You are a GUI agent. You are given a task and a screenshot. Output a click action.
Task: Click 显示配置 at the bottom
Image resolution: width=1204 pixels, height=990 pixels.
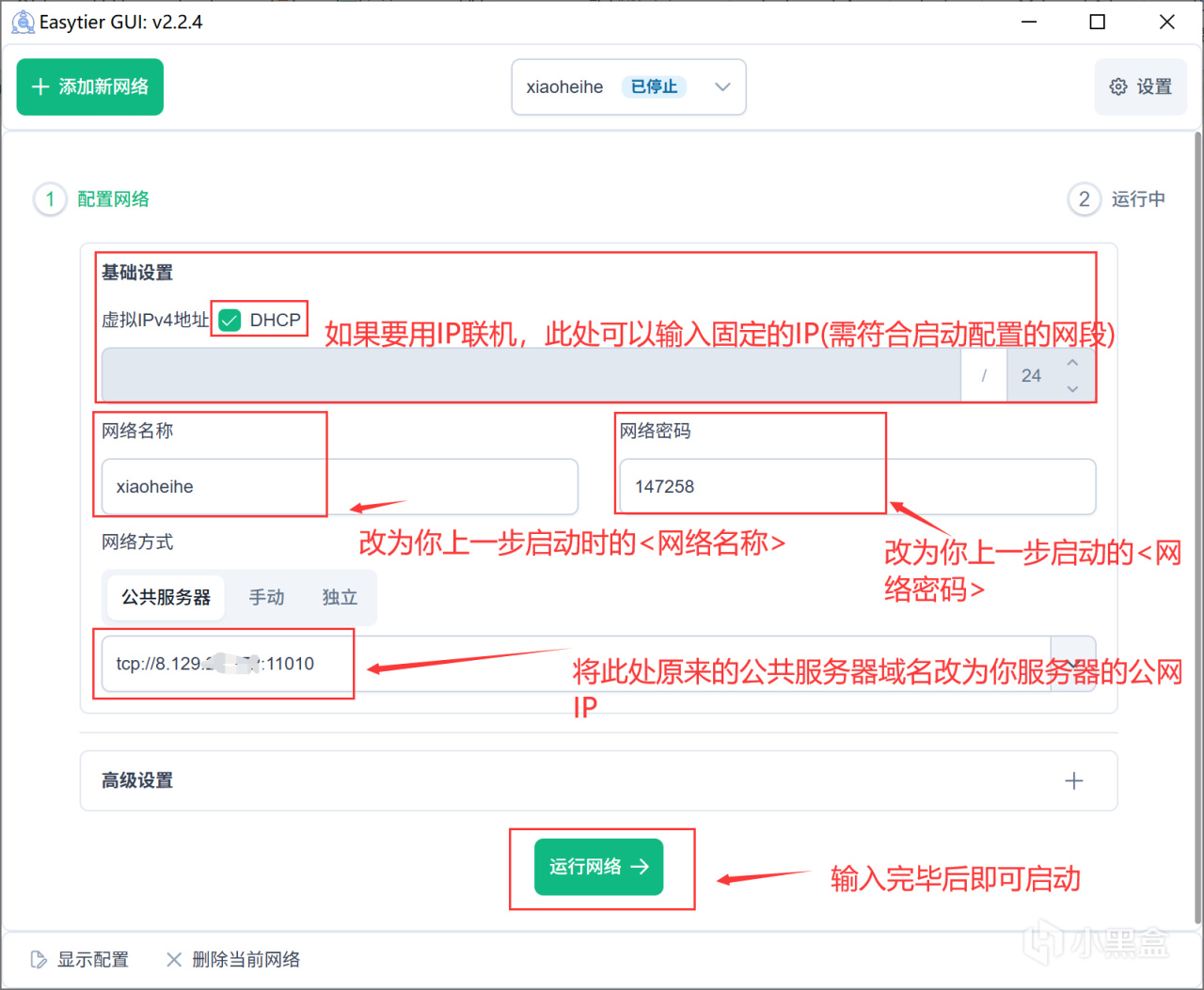point(80,959)
